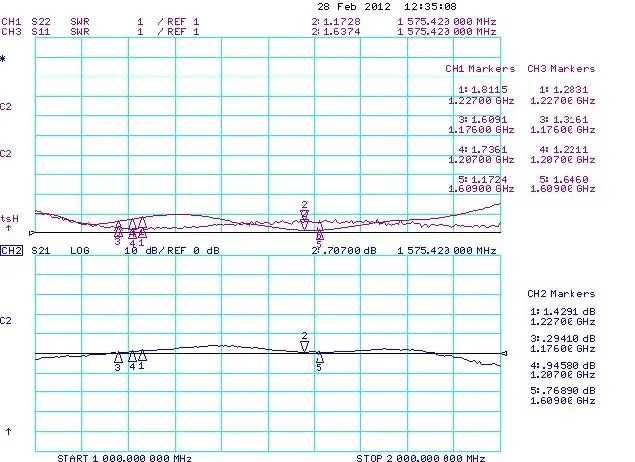Click the boxed CH2 active channel label

click(x=11, y=251)
